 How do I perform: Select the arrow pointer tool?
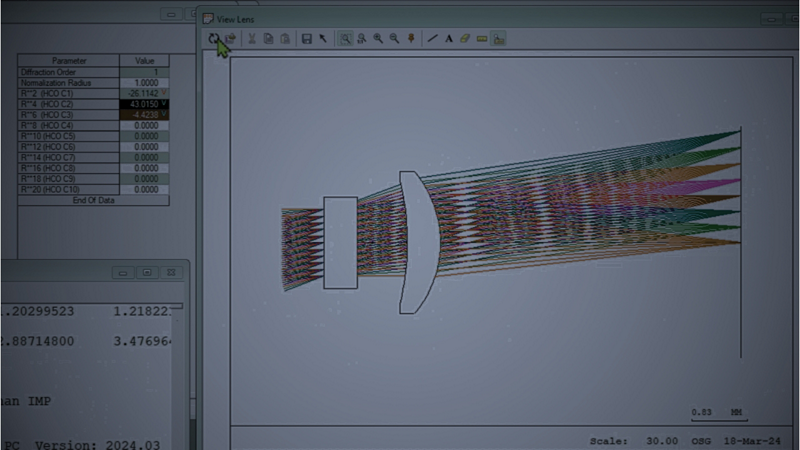point(323,39)
